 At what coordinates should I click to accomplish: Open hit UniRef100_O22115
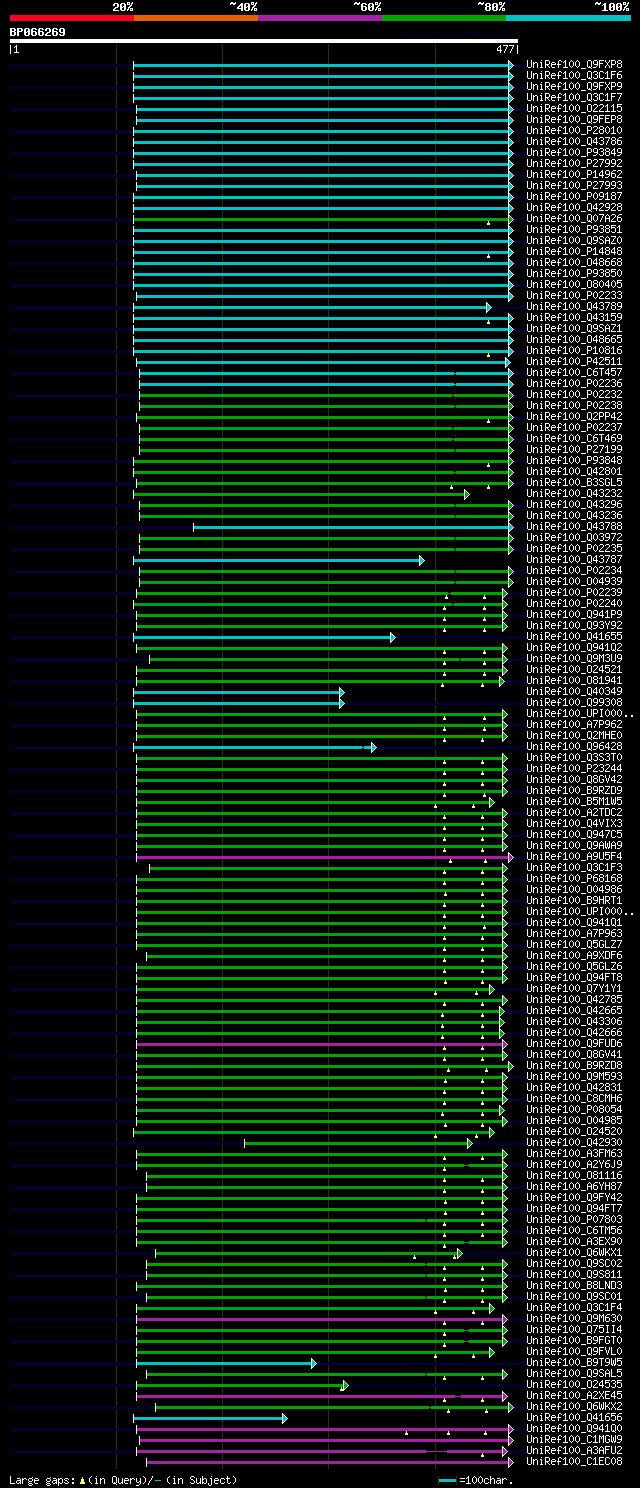pyautogui.click(x=574, y=109)
